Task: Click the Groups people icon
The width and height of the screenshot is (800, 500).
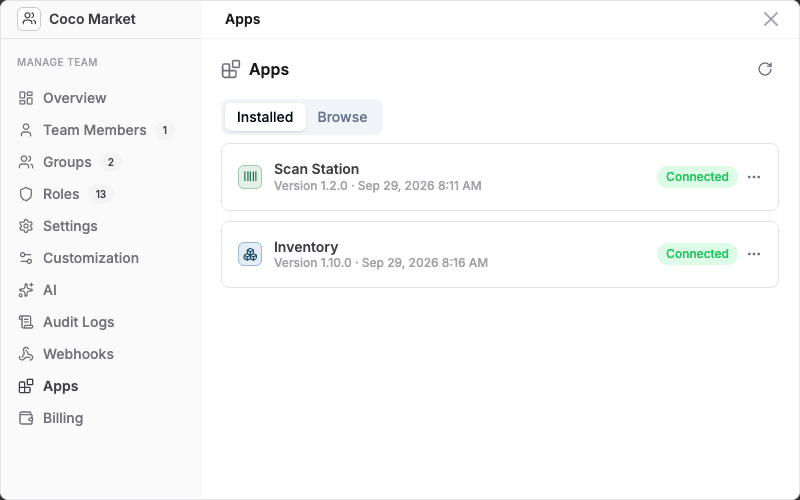Action: point(26,162)
